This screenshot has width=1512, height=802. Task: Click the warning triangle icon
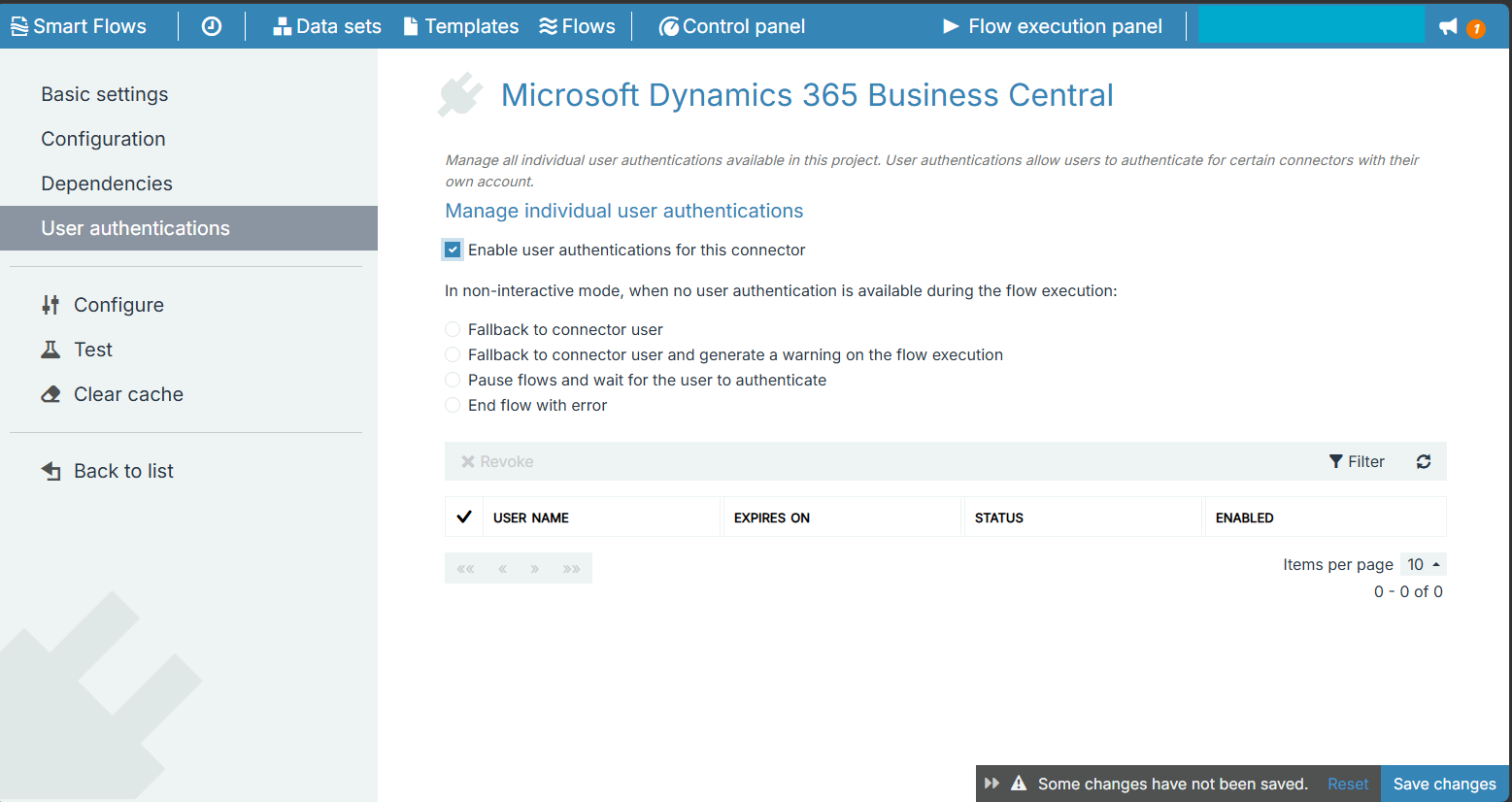click(1019, 784)
